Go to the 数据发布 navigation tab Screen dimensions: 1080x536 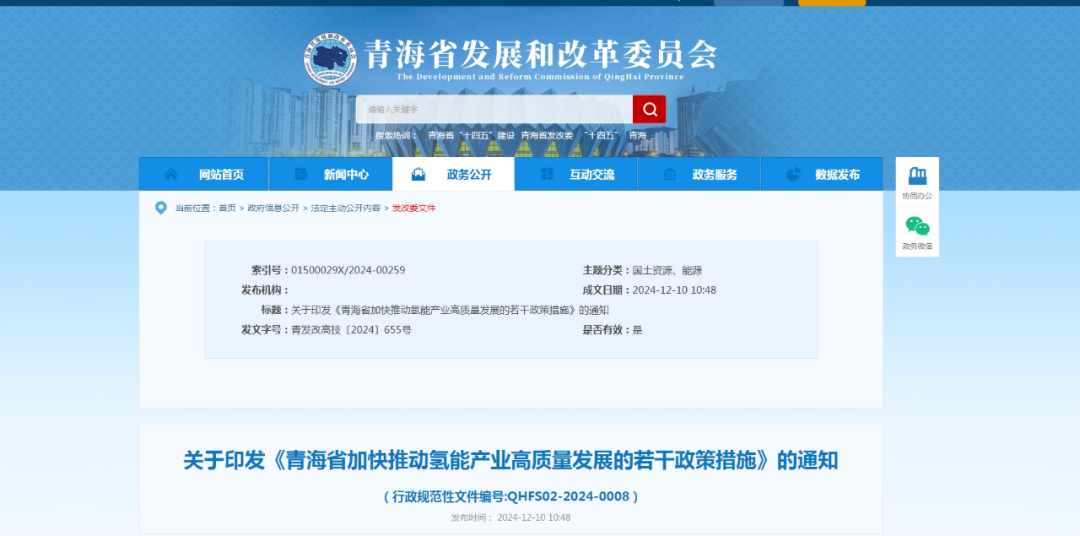click(x=837, y=174)
